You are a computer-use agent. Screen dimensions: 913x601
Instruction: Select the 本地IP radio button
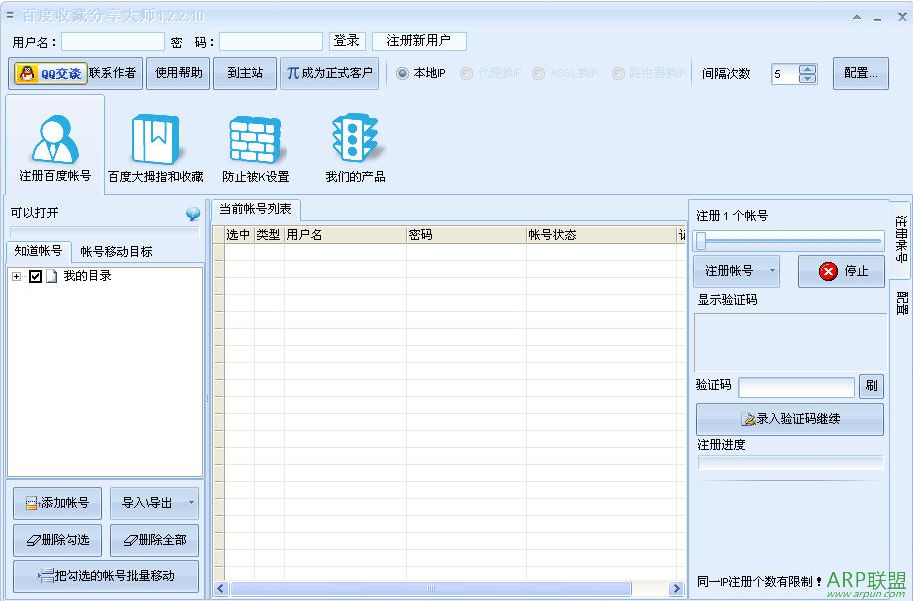pos(403,73)
